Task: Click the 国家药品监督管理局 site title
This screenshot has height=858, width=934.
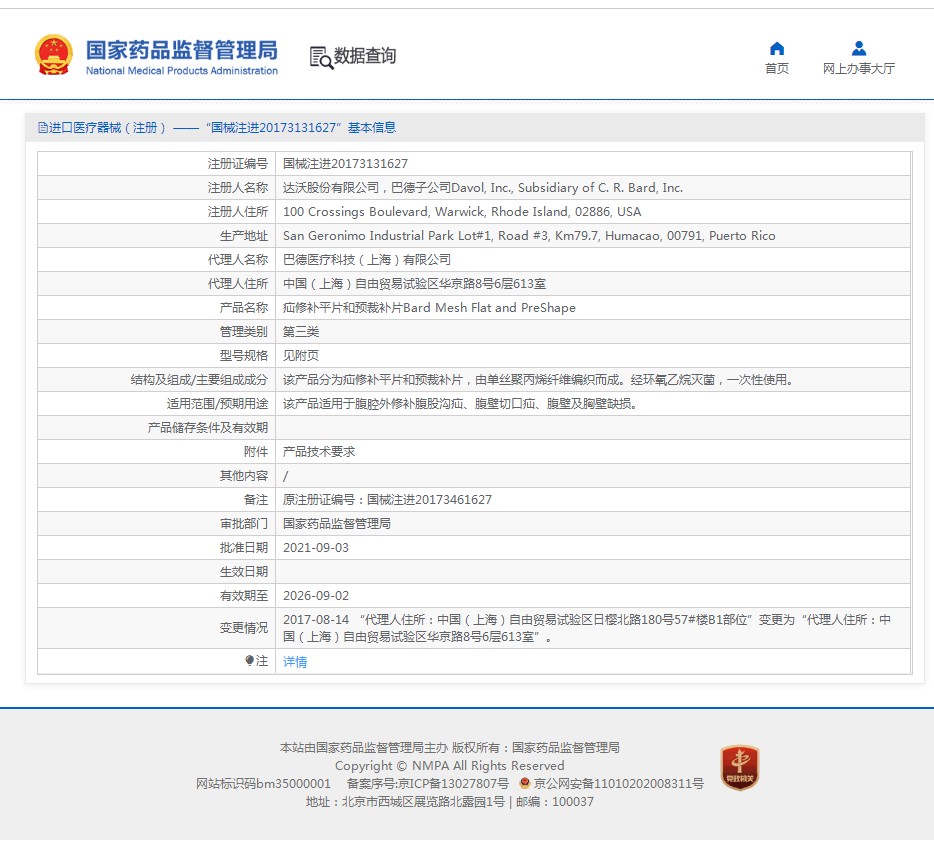Action: 181,51
